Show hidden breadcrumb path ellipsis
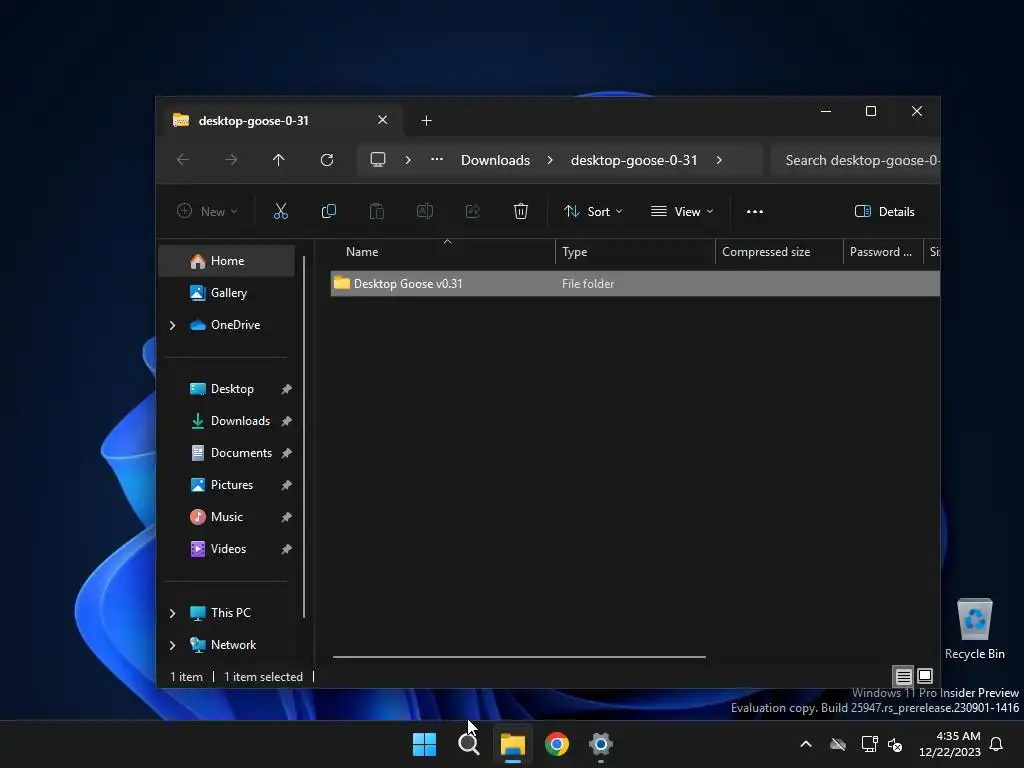 pos(437,159)
